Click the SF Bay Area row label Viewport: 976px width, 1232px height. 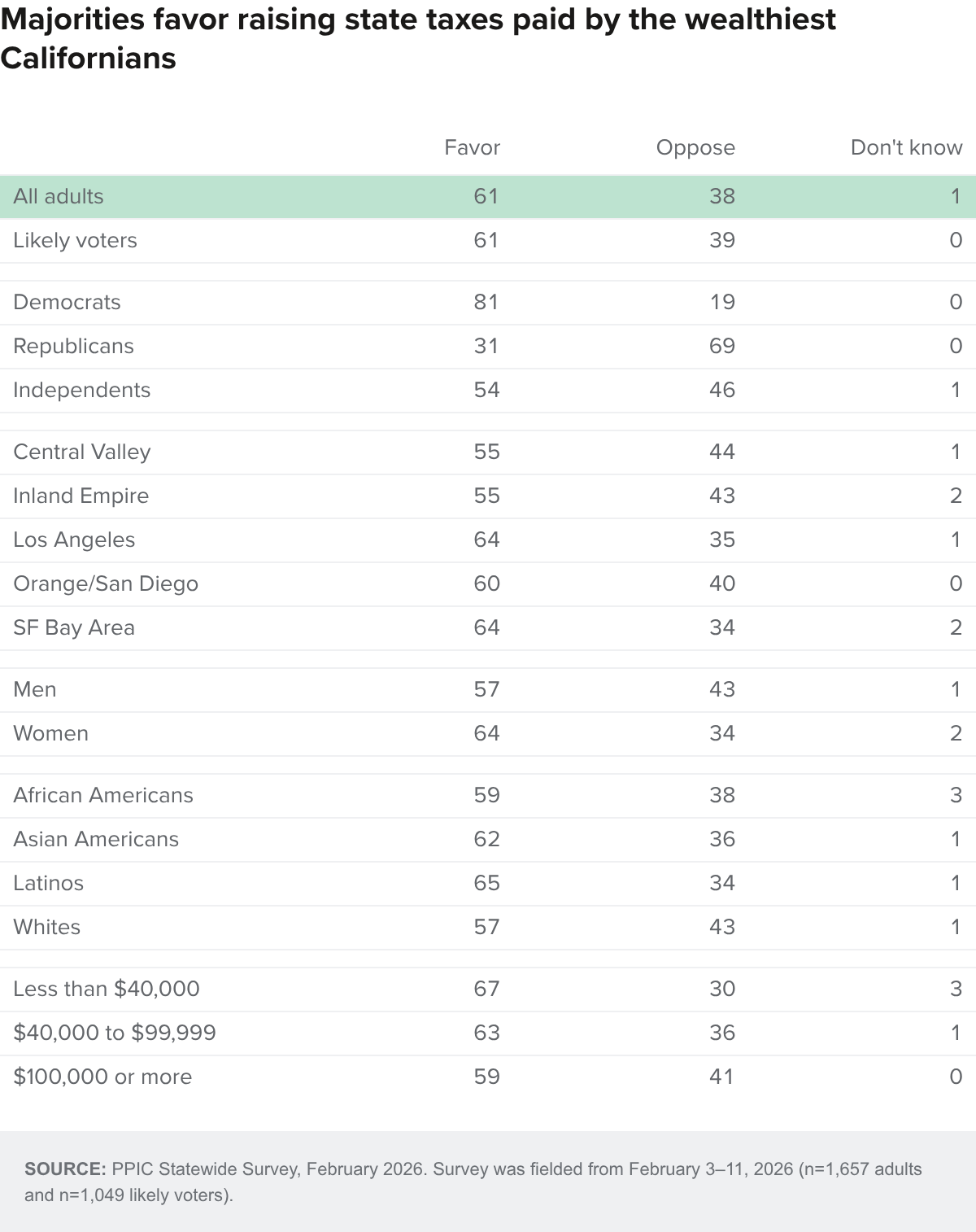(74, 627)
